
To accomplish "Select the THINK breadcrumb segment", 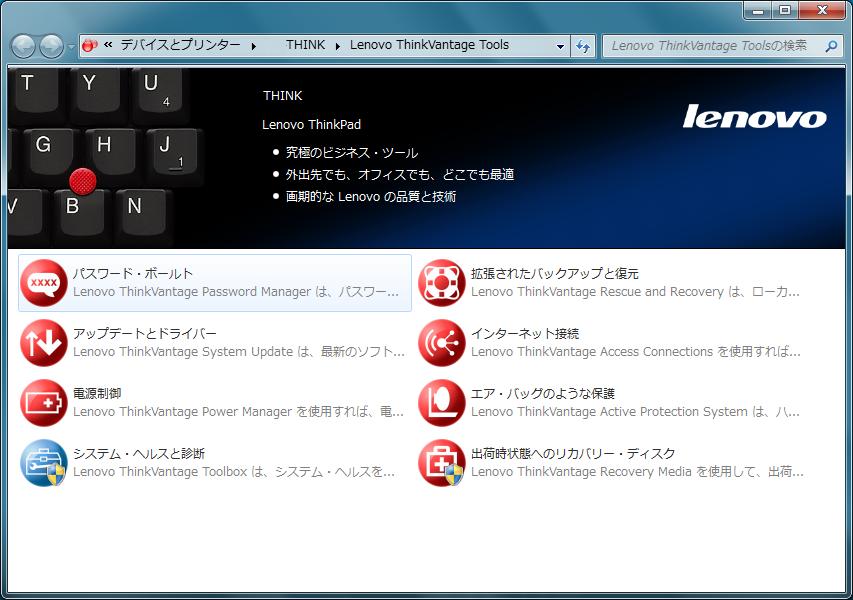I will [306, 45].
